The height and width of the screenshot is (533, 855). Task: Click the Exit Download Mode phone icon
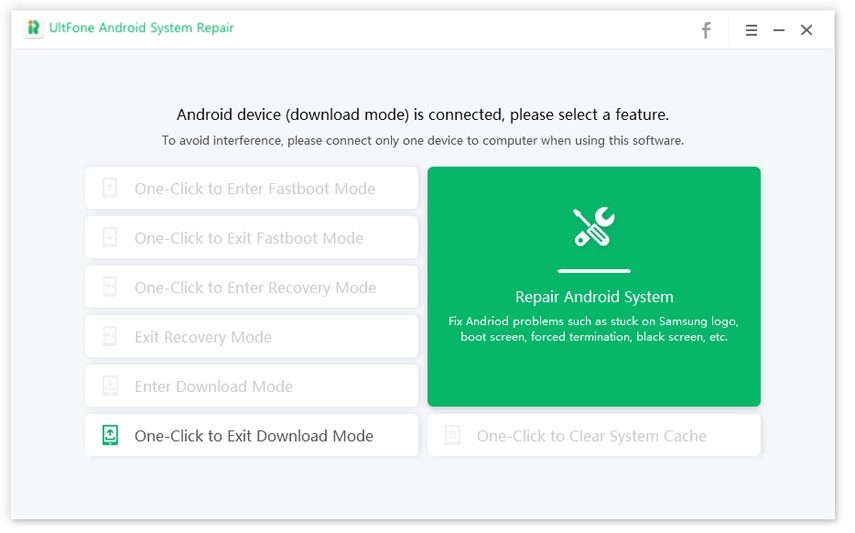click(x=110, y=435)
